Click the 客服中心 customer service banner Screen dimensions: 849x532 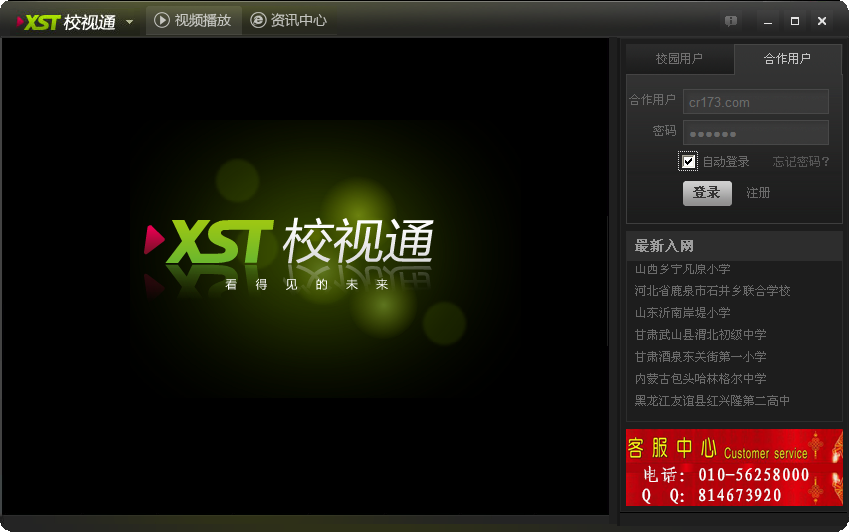tap(734, 468)
